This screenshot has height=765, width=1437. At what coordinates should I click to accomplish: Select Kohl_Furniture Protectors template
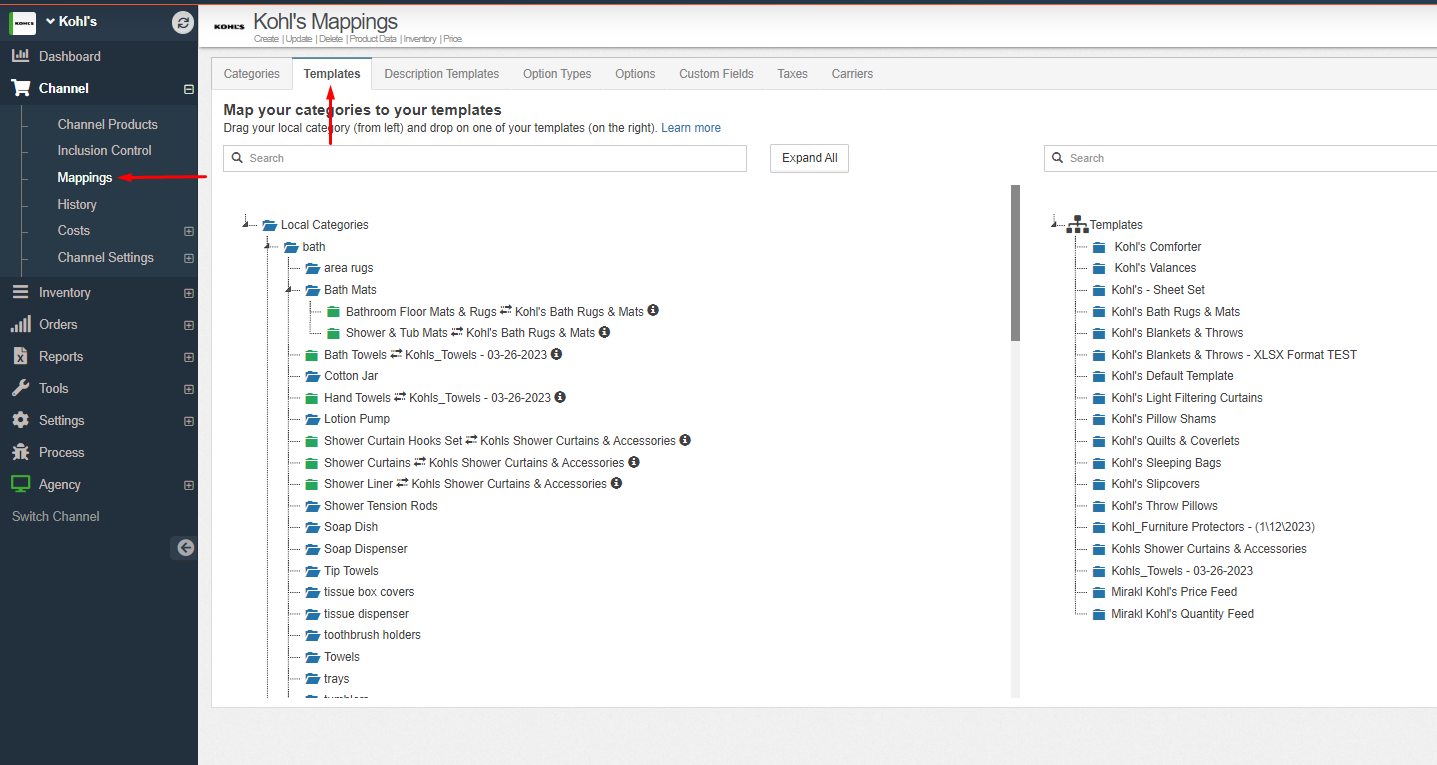tap(1213, 527)
